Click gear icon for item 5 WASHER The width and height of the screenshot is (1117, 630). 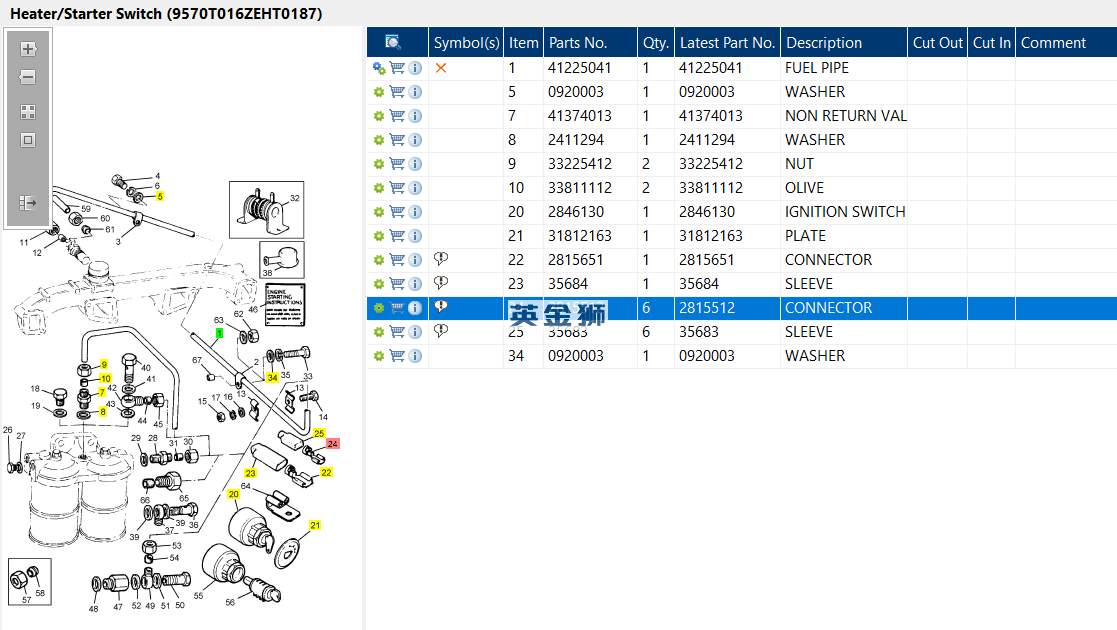379,92
